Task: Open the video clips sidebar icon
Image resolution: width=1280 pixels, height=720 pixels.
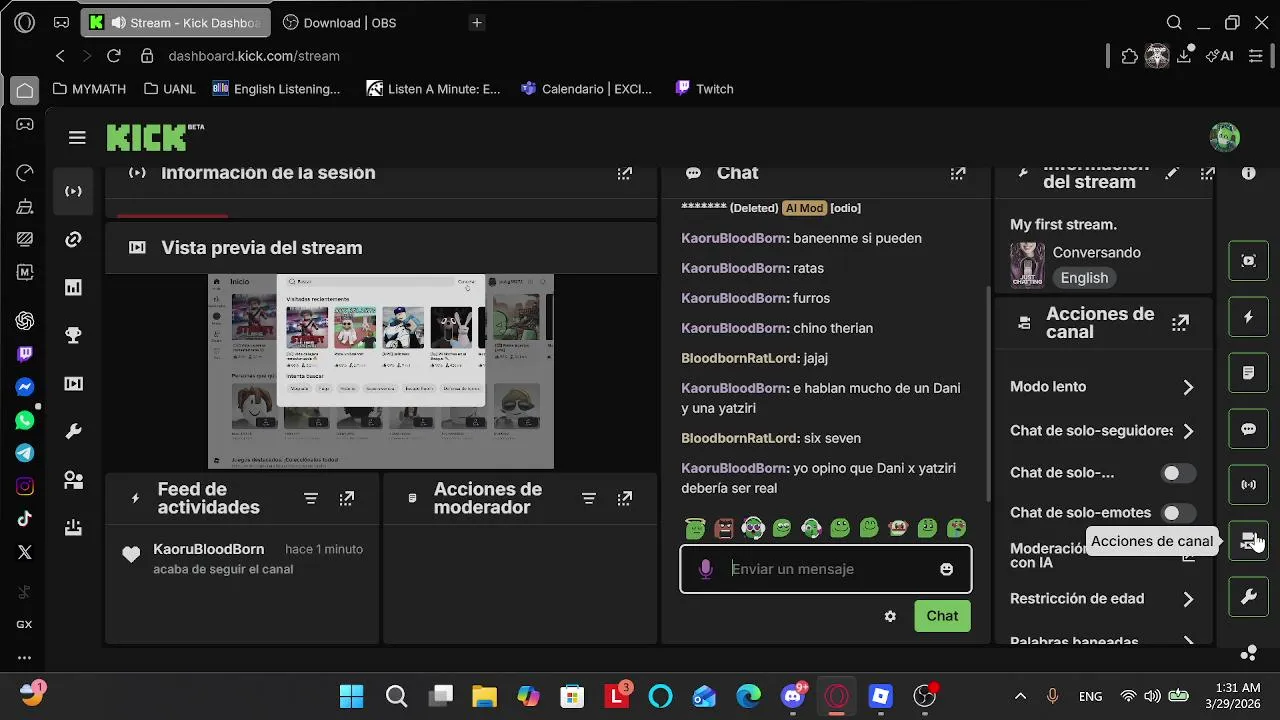Action: 73,384
